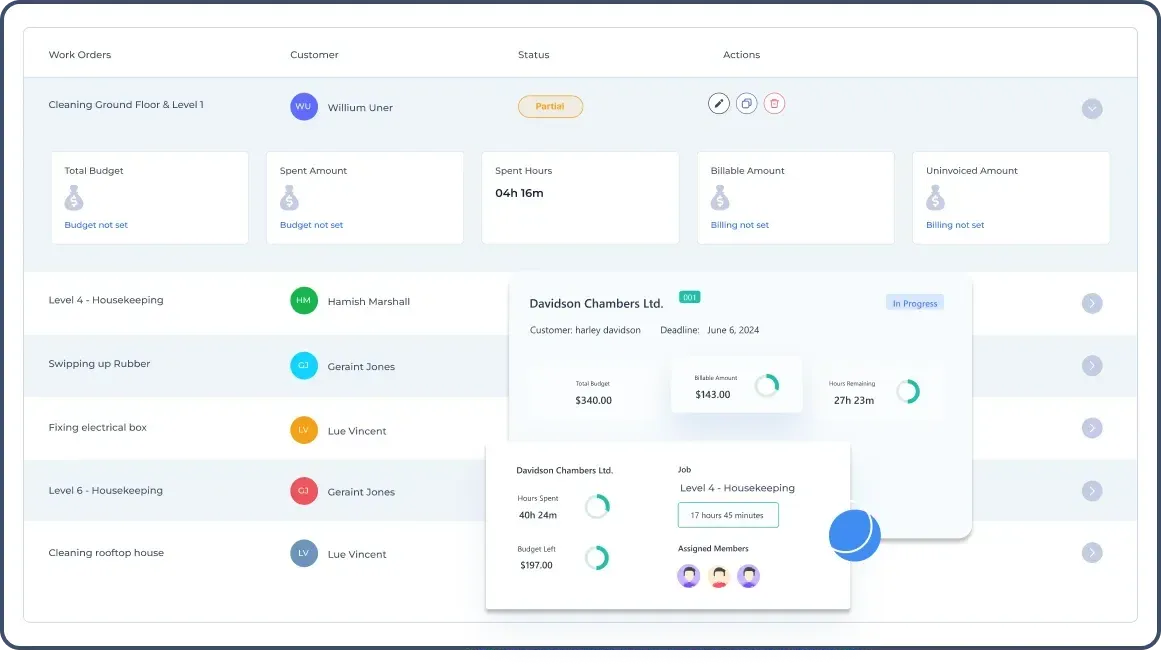Toggle the Partial status badge
The height and width of the screenshot is (670, 1161).
[550, 106]
